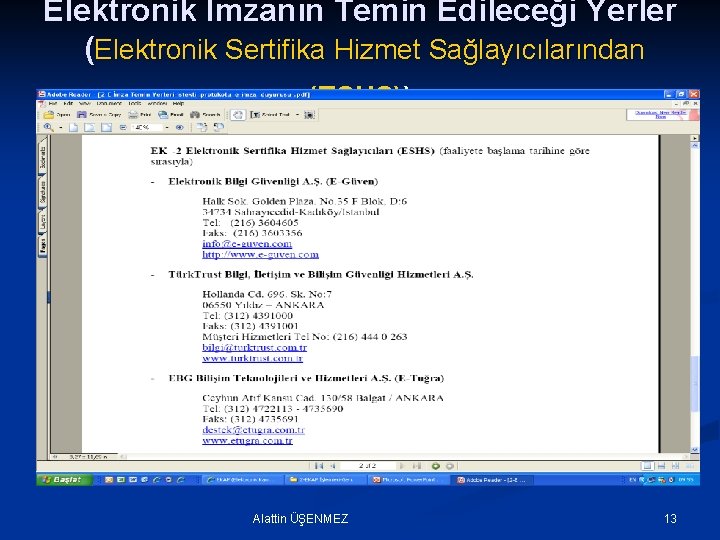This screenshot has width=720, height=540.
Task: Open the bilgi@turktrust.com.tr email link
Action: tap(254, 348)
